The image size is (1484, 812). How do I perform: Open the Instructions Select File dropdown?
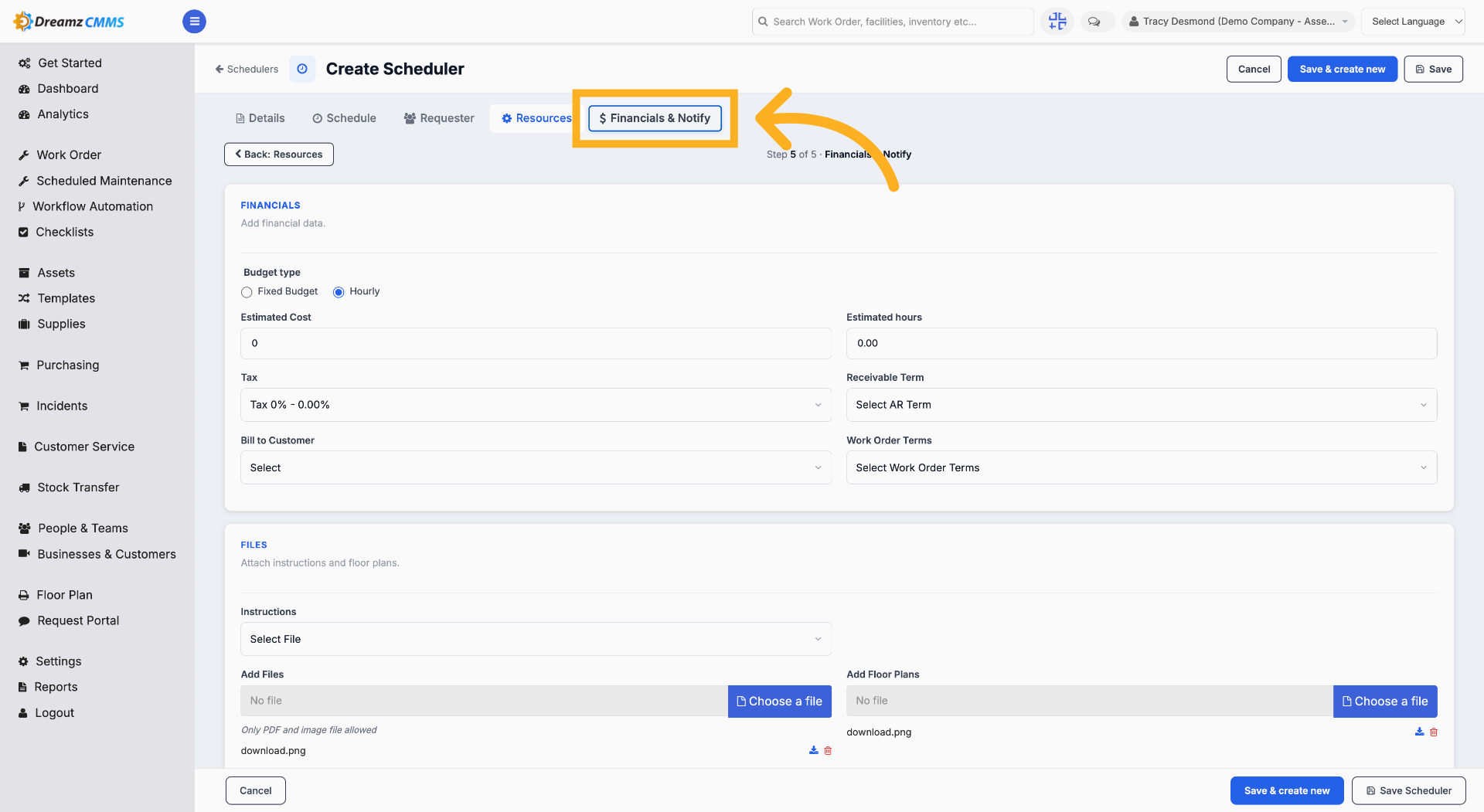pyautogui.click(x=536, y=639)
